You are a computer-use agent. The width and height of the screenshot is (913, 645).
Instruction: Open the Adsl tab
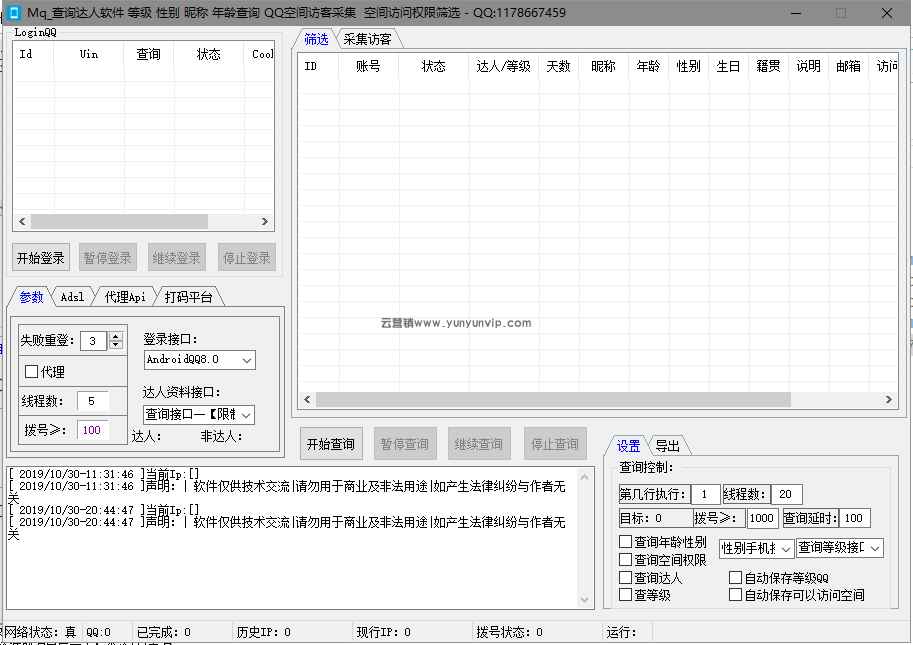click(73, 297)
